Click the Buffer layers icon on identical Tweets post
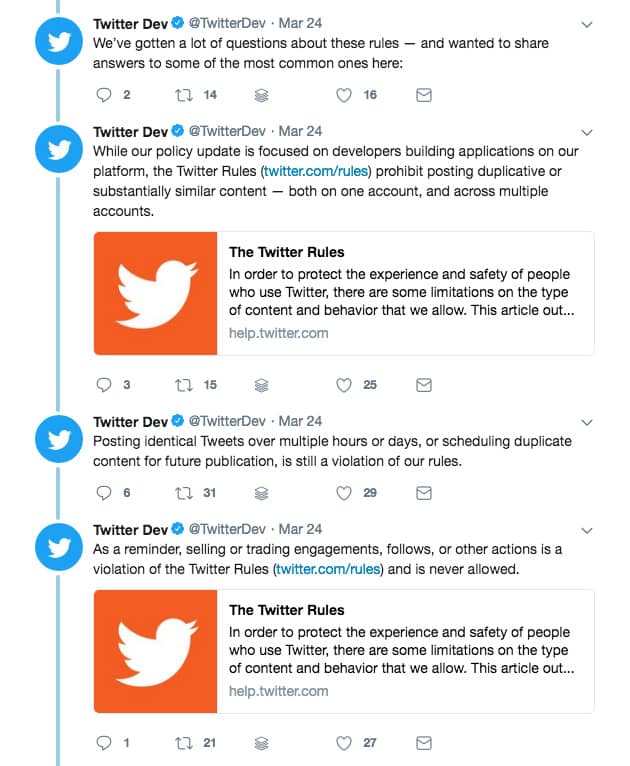The width and height of the screenshot is (630, 766). click(261, 493)
